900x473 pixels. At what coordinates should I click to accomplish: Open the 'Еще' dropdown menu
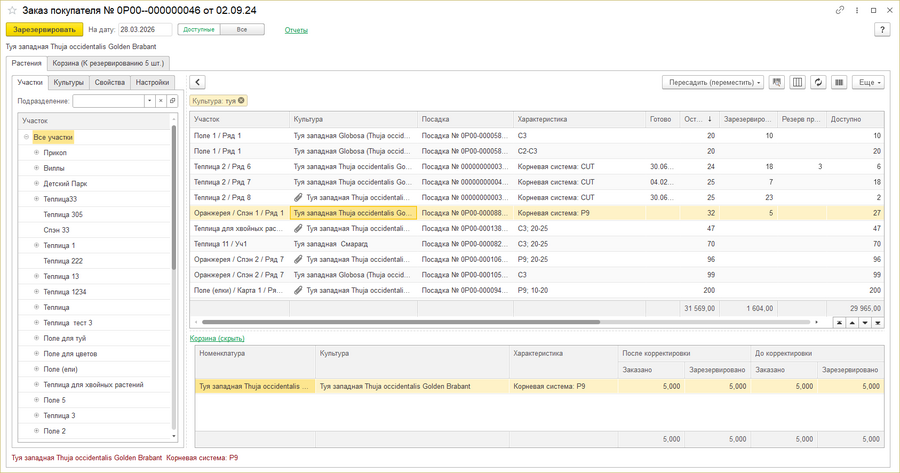pos(867,82)
